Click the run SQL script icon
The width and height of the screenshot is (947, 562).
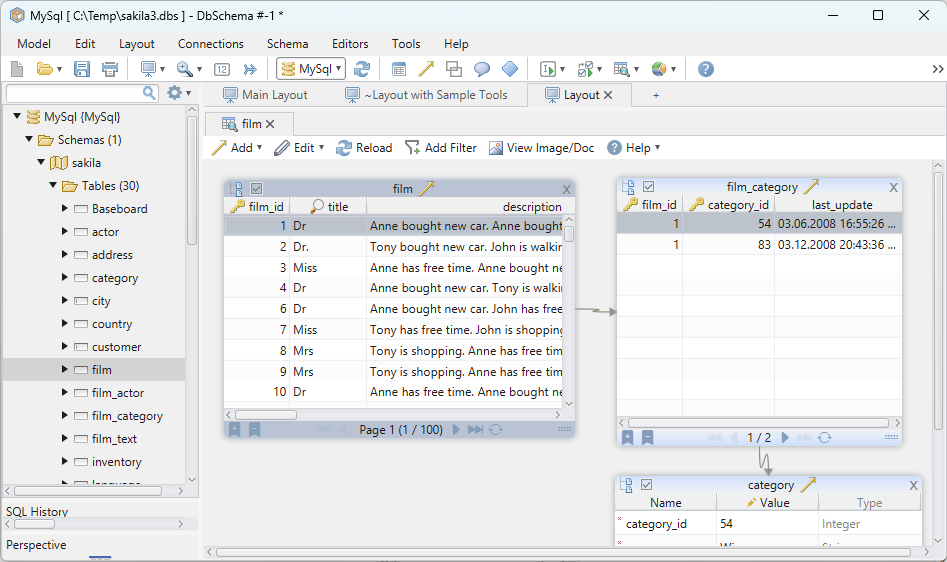548,69
